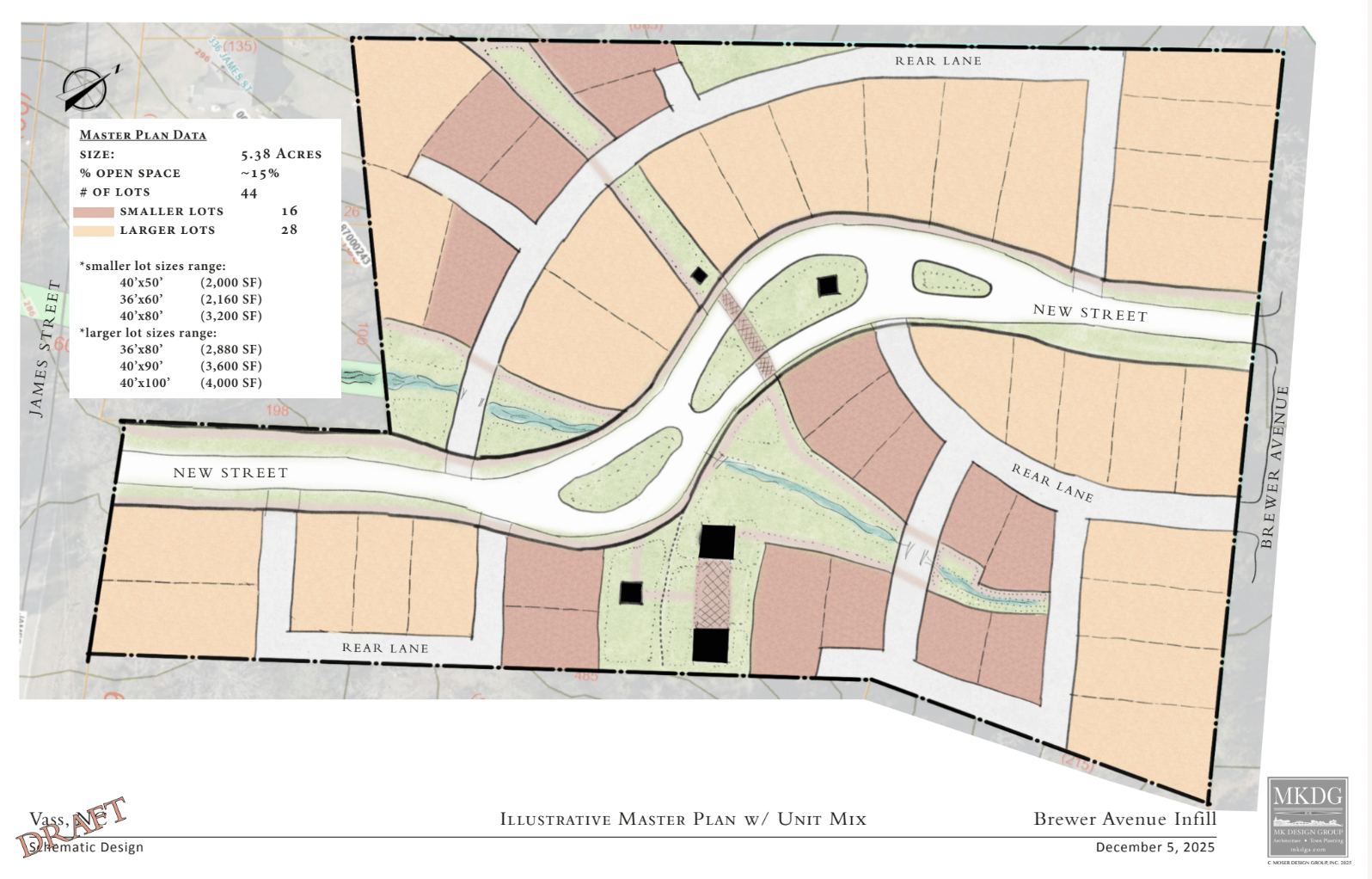Screen dimensions: 1372x879
Task: Click the '5.38 Acres' size value
Action: click(281, 154)
